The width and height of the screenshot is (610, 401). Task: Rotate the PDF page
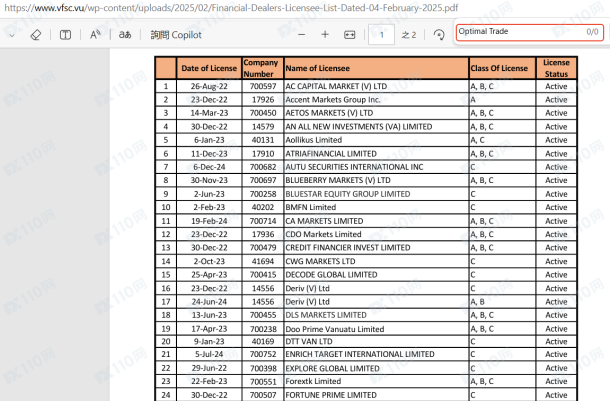click(439, 35)
